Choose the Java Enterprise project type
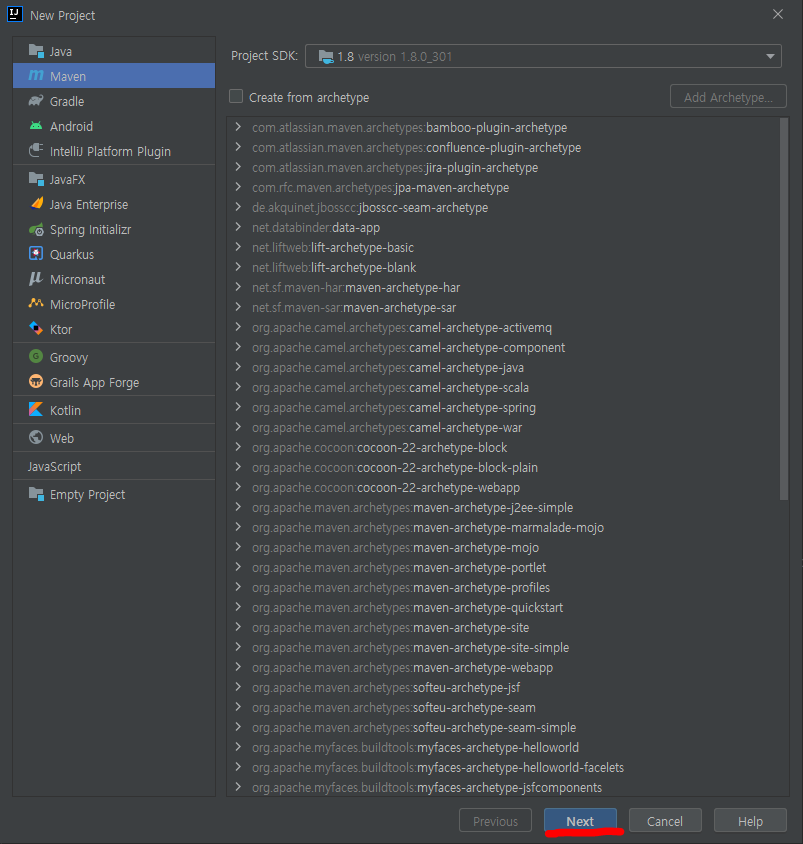This screenshot has height=844, width=803. (114, 205)
